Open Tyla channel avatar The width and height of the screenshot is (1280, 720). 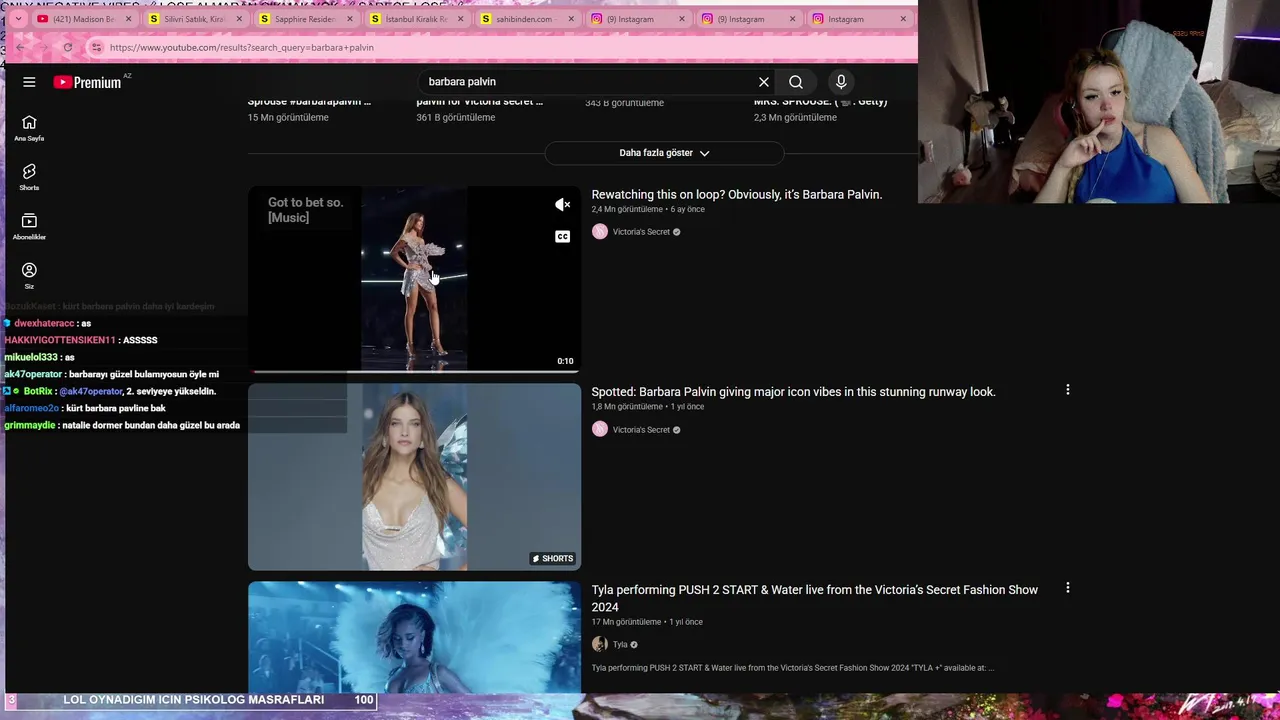600,644
